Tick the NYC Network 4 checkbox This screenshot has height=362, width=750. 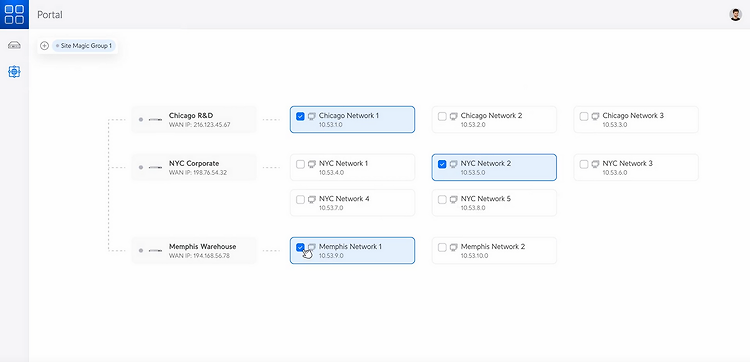(x=300, y=199)
